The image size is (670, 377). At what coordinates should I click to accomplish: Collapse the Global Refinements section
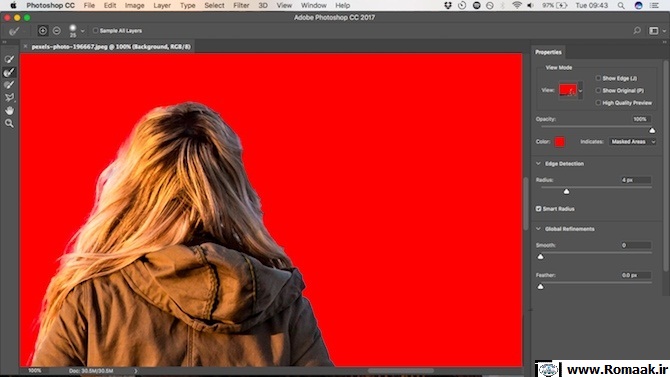538,229
